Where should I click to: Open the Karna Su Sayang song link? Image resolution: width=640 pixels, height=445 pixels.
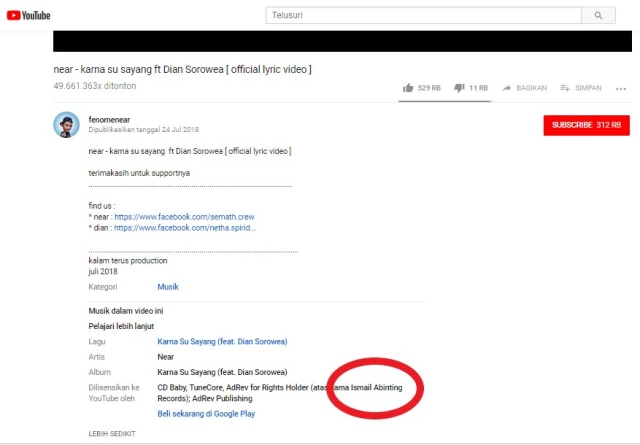click(x=222, y=341)
